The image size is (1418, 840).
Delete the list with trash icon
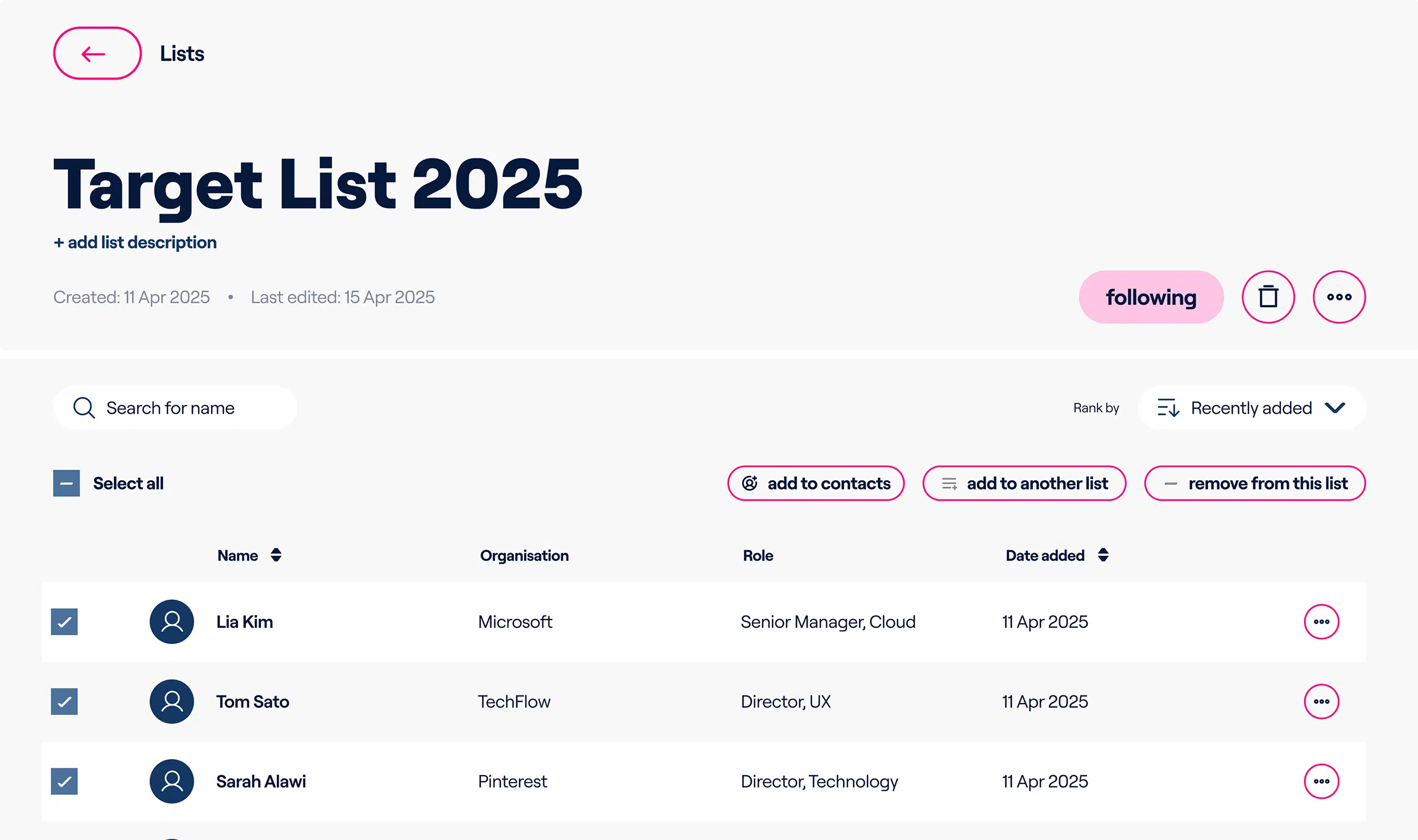coord(1268,297)
